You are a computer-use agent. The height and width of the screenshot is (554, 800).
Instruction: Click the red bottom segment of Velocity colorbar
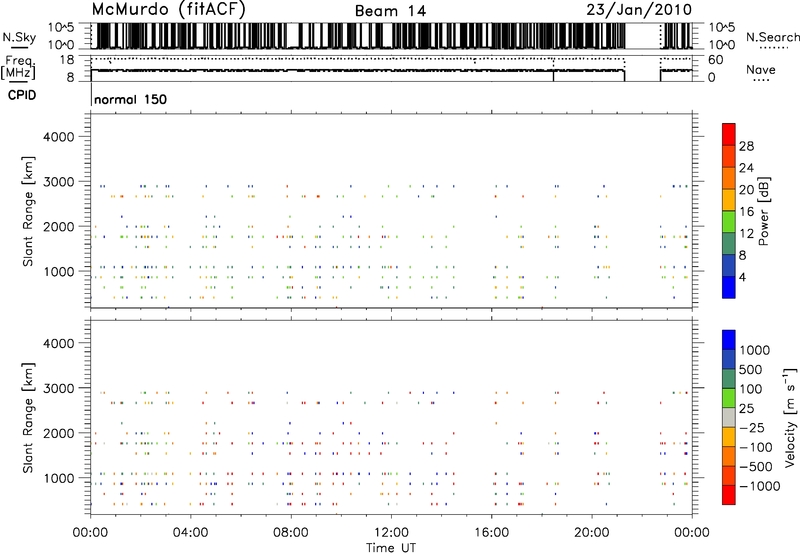click(729, 495)
